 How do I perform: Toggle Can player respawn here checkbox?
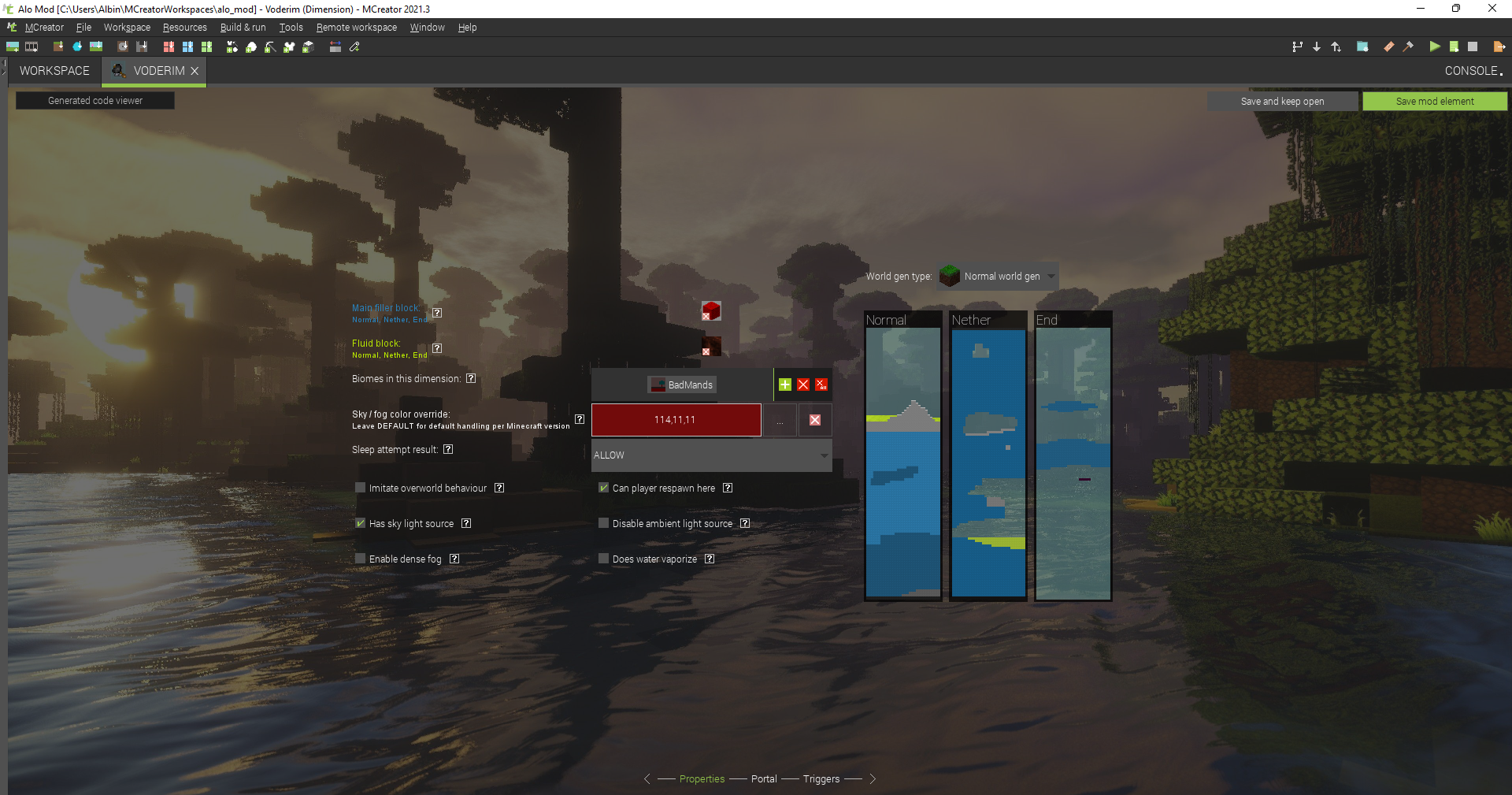tap(604, 488)
